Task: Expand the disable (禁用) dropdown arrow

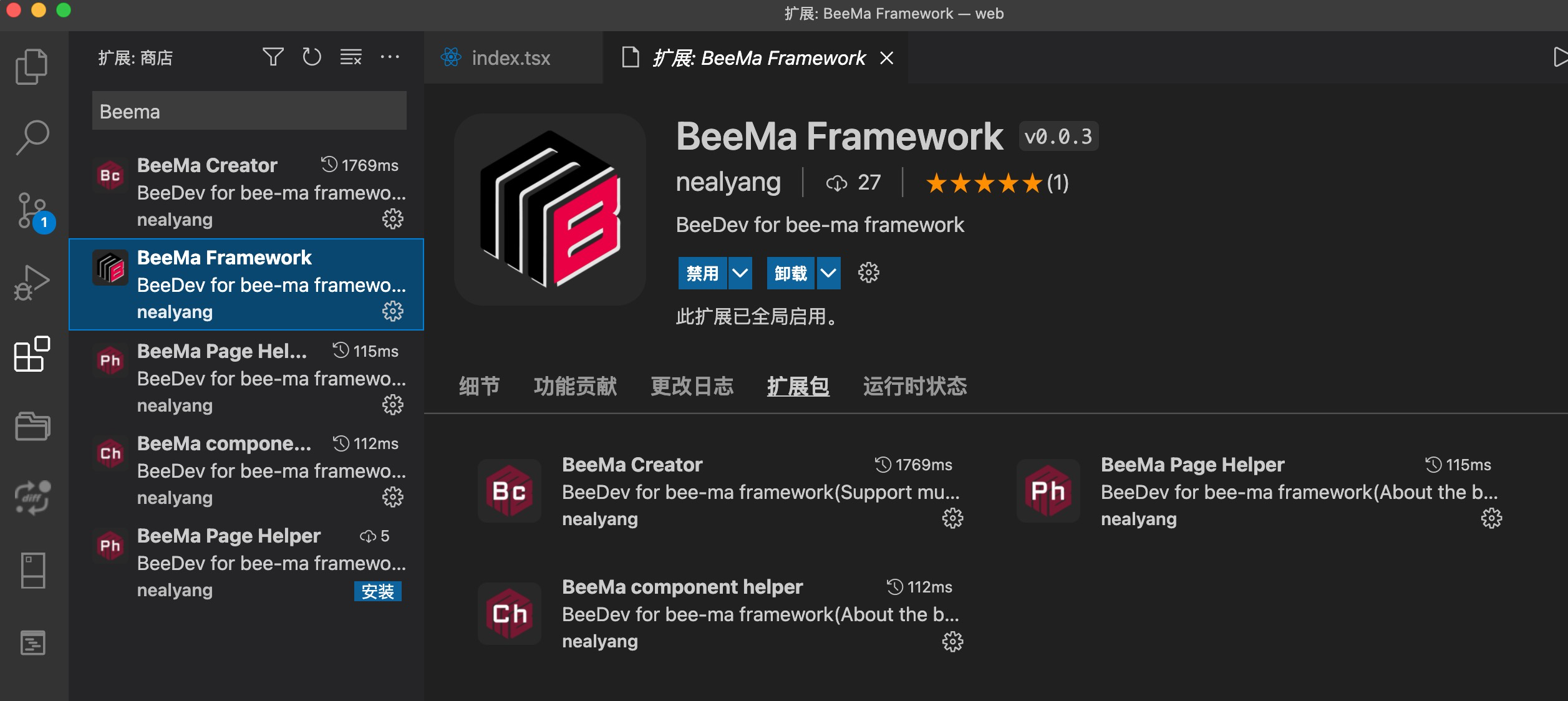Action: (x=740, y=273)
